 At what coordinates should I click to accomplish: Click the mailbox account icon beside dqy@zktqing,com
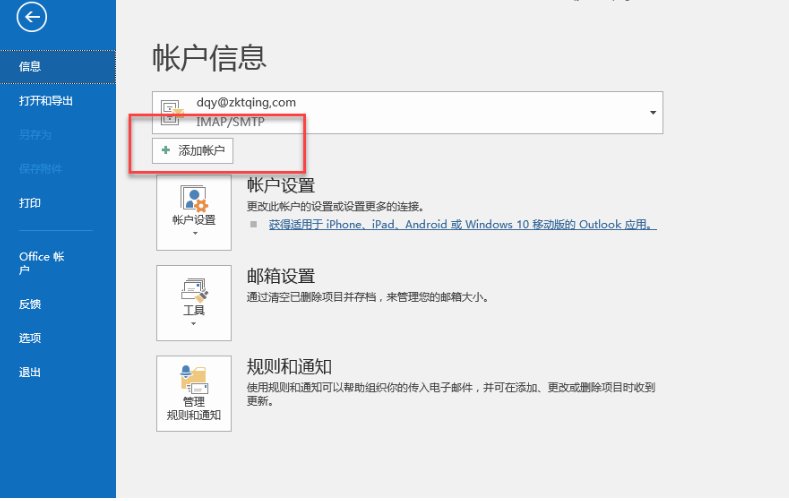tap(172, 112)
